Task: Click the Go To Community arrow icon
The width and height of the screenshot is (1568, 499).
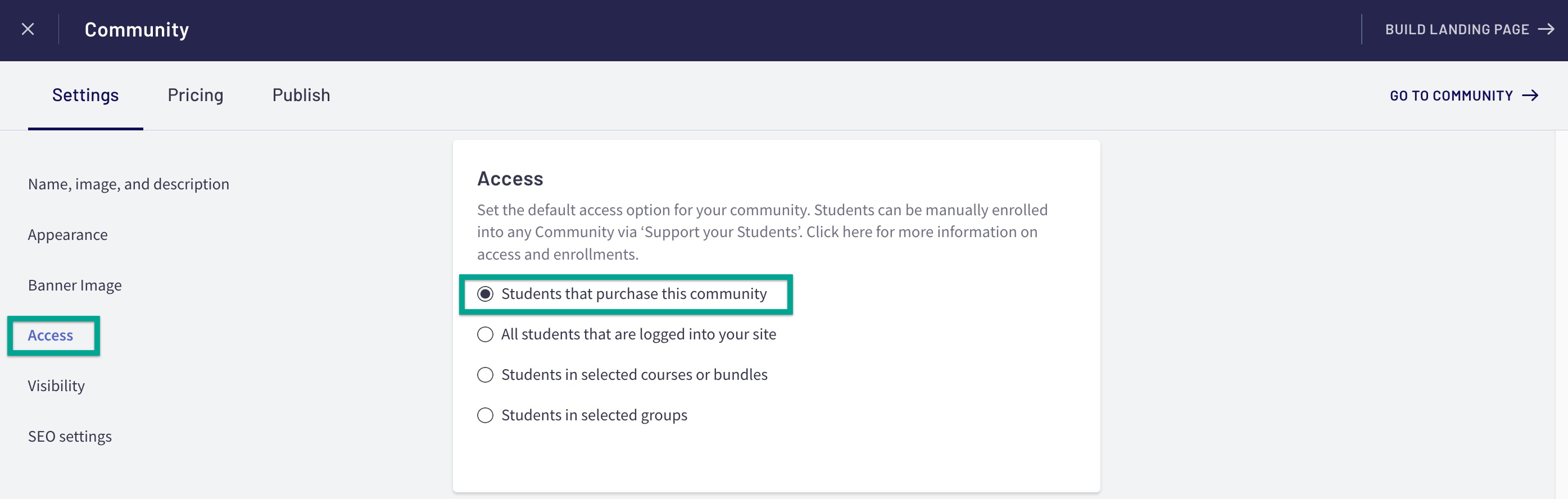Action: pos(1530,96)
